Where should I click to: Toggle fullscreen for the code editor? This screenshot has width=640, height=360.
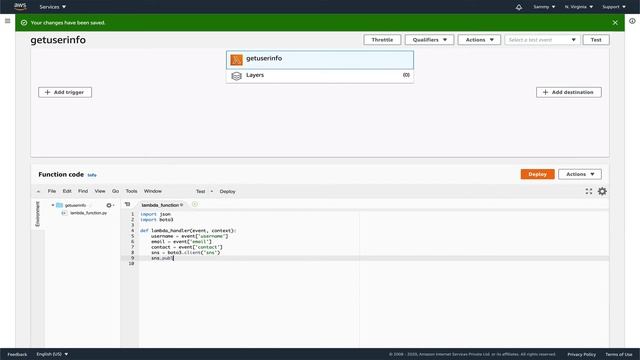[x=589, y=191]
